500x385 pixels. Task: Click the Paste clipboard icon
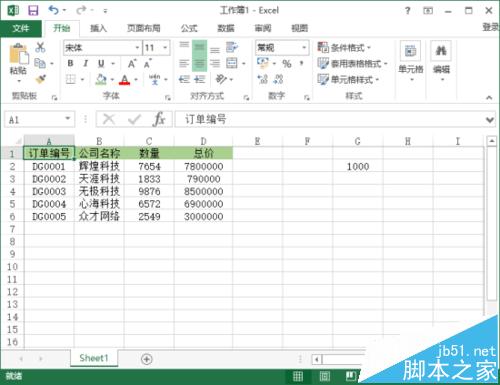pyautogui.click(x=18, y=54)
